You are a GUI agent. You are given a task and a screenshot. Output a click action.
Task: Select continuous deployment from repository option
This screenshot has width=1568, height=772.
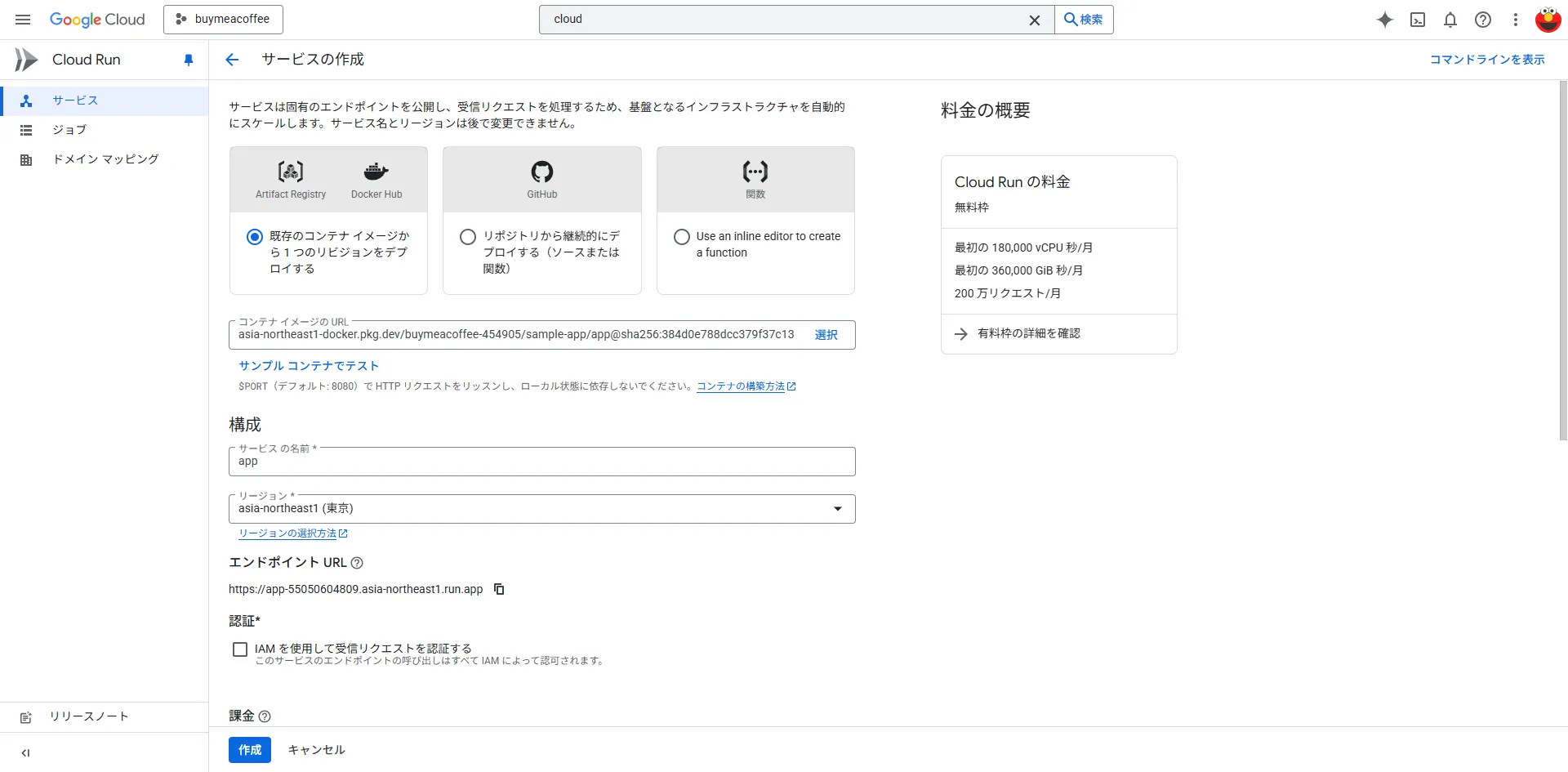(x=468, y=237)
